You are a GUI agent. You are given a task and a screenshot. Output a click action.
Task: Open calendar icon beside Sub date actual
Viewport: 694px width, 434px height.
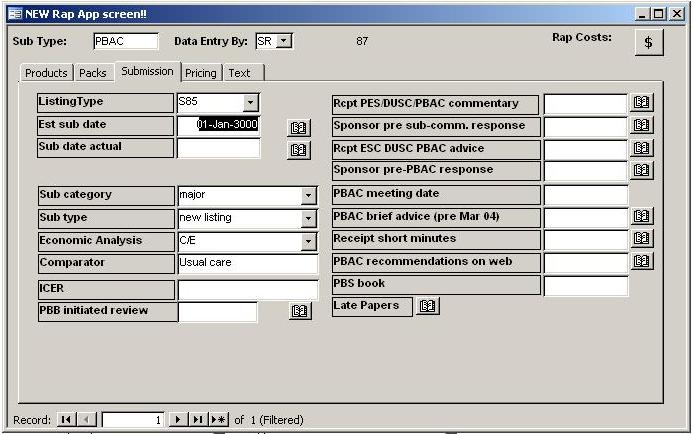(x=299, y=150)
